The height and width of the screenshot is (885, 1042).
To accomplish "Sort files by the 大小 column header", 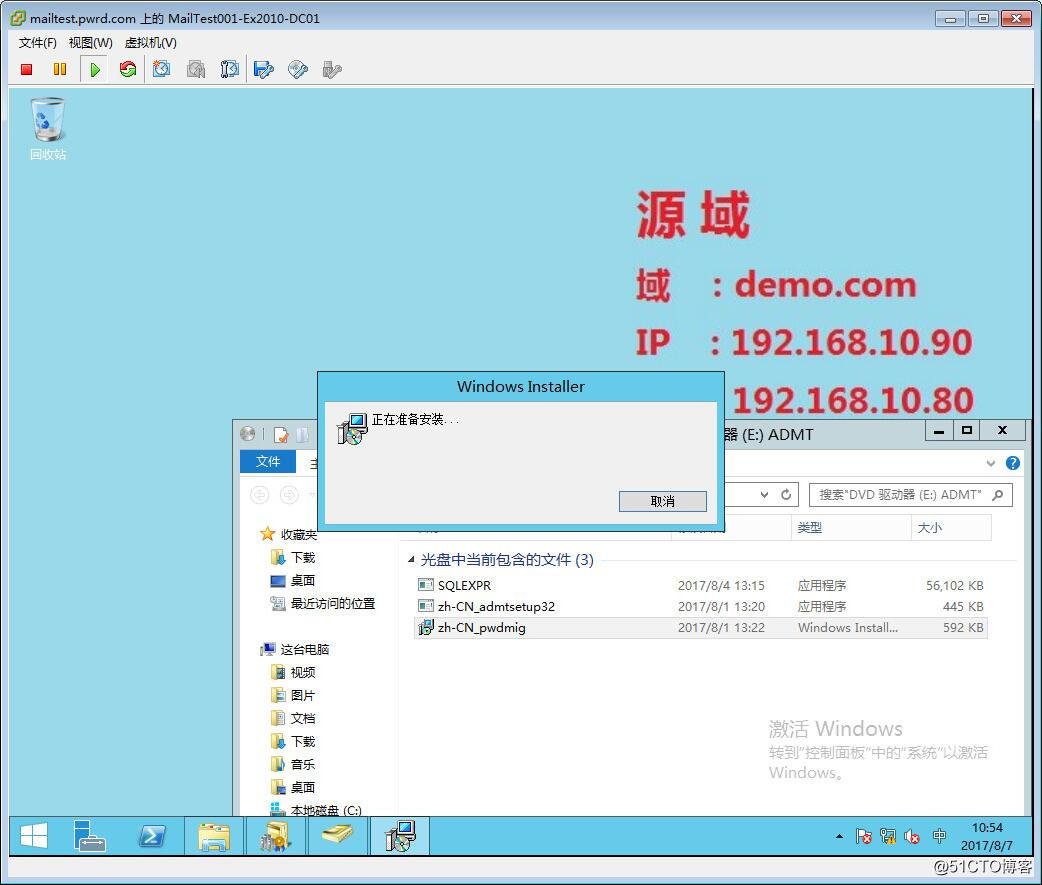I will [950, 528].
